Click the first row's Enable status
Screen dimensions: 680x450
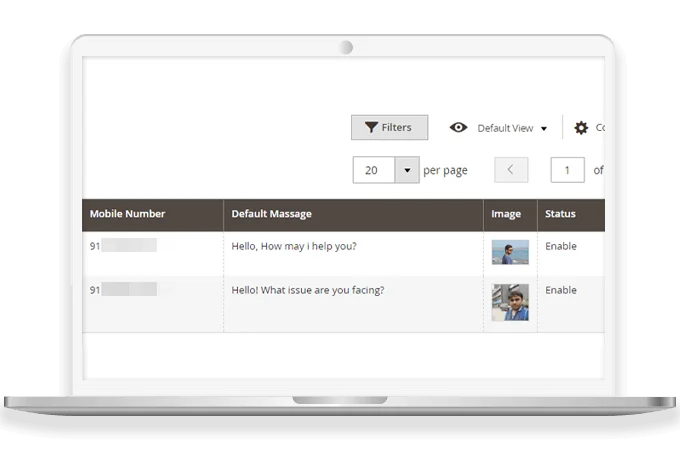(x=560, y=247)
